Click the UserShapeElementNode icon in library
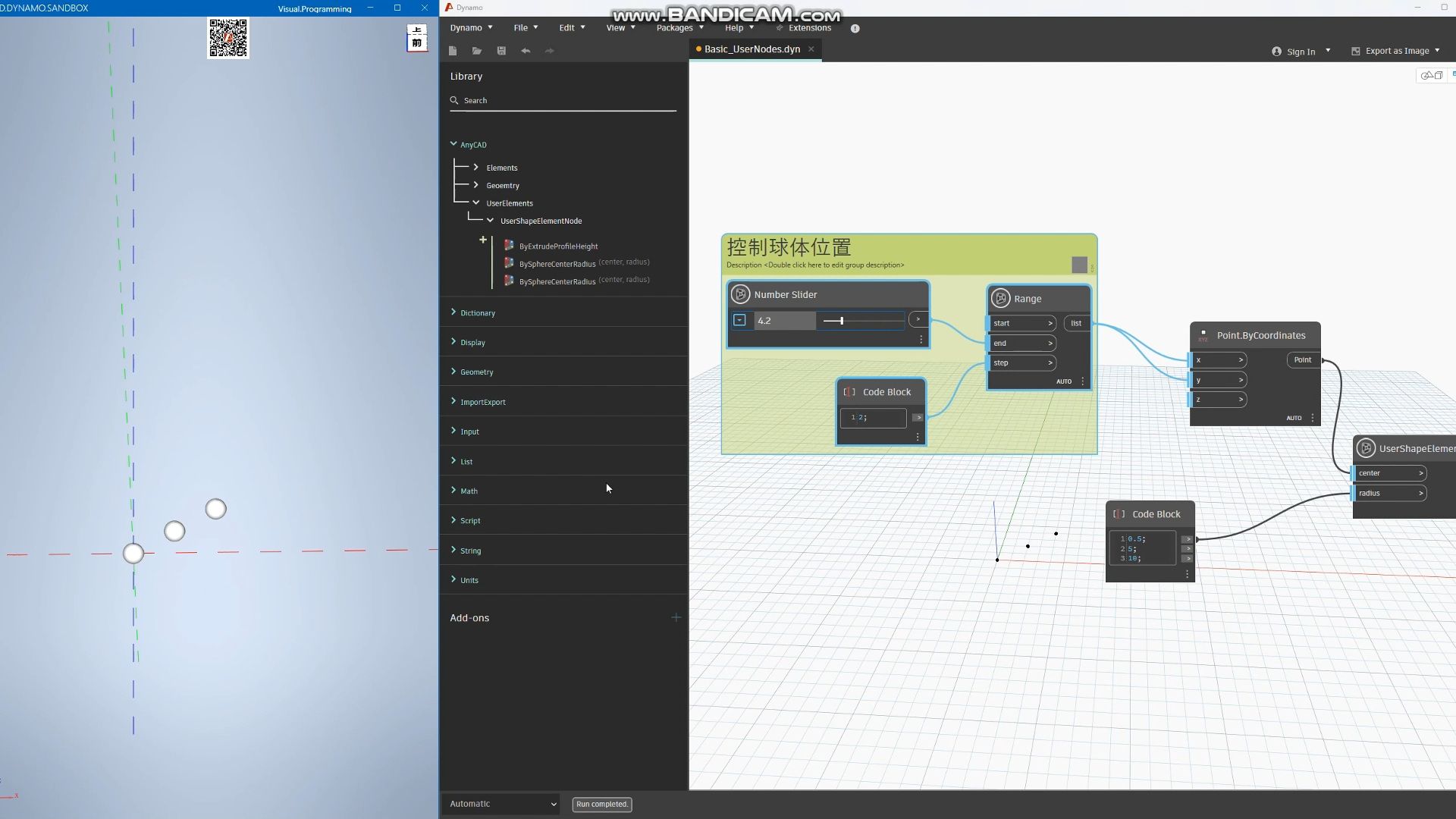Viewport: 1456px width, 819px height. coord(491,220)
